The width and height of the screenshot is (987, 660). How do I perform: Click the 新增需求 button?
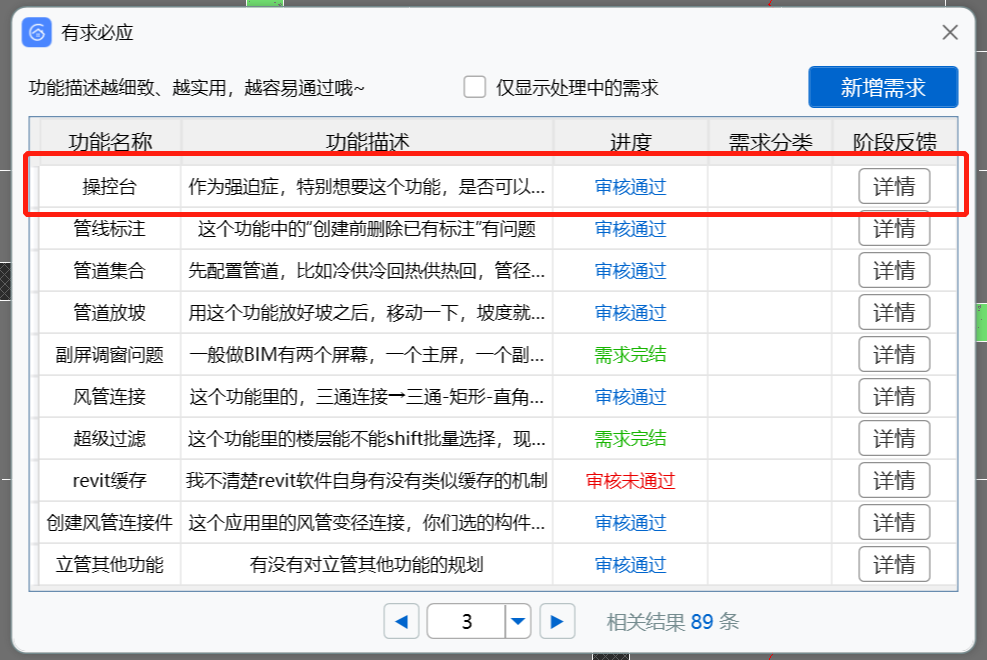point(883,87)
